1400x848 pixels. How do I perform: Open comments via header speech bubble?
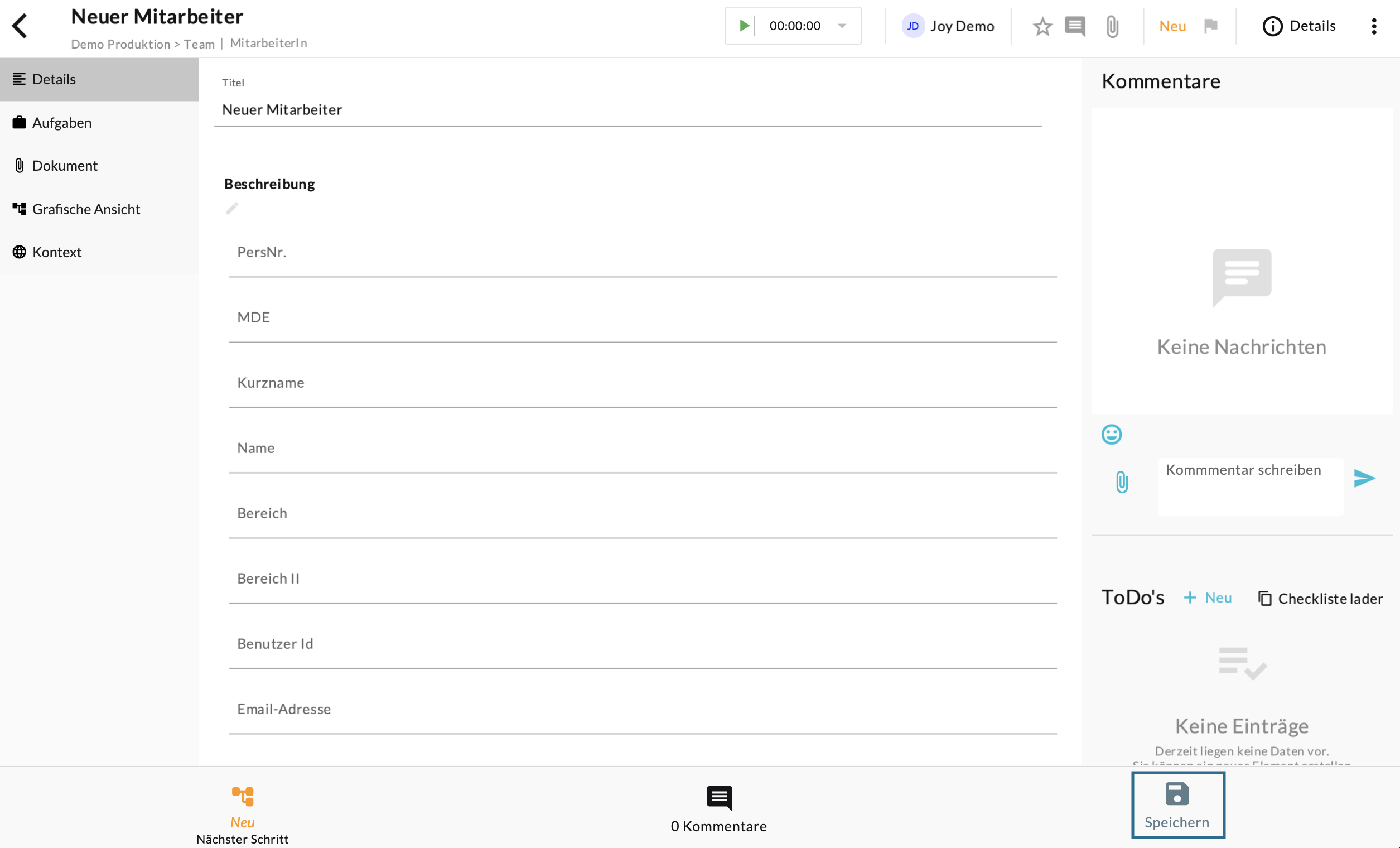tap(1074, 26)
